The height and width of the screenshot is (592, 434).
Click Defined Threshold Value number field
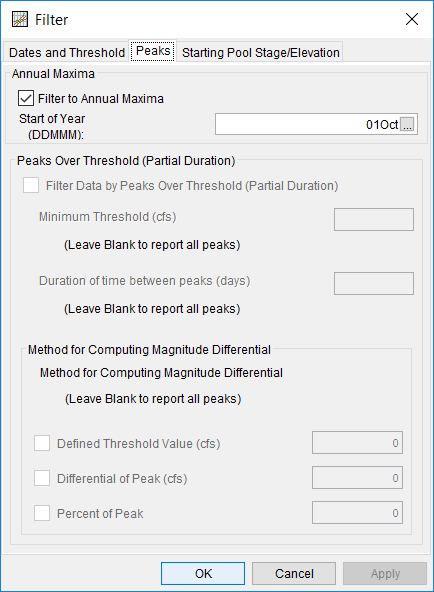pyautogui.click(x=357, y=442)
